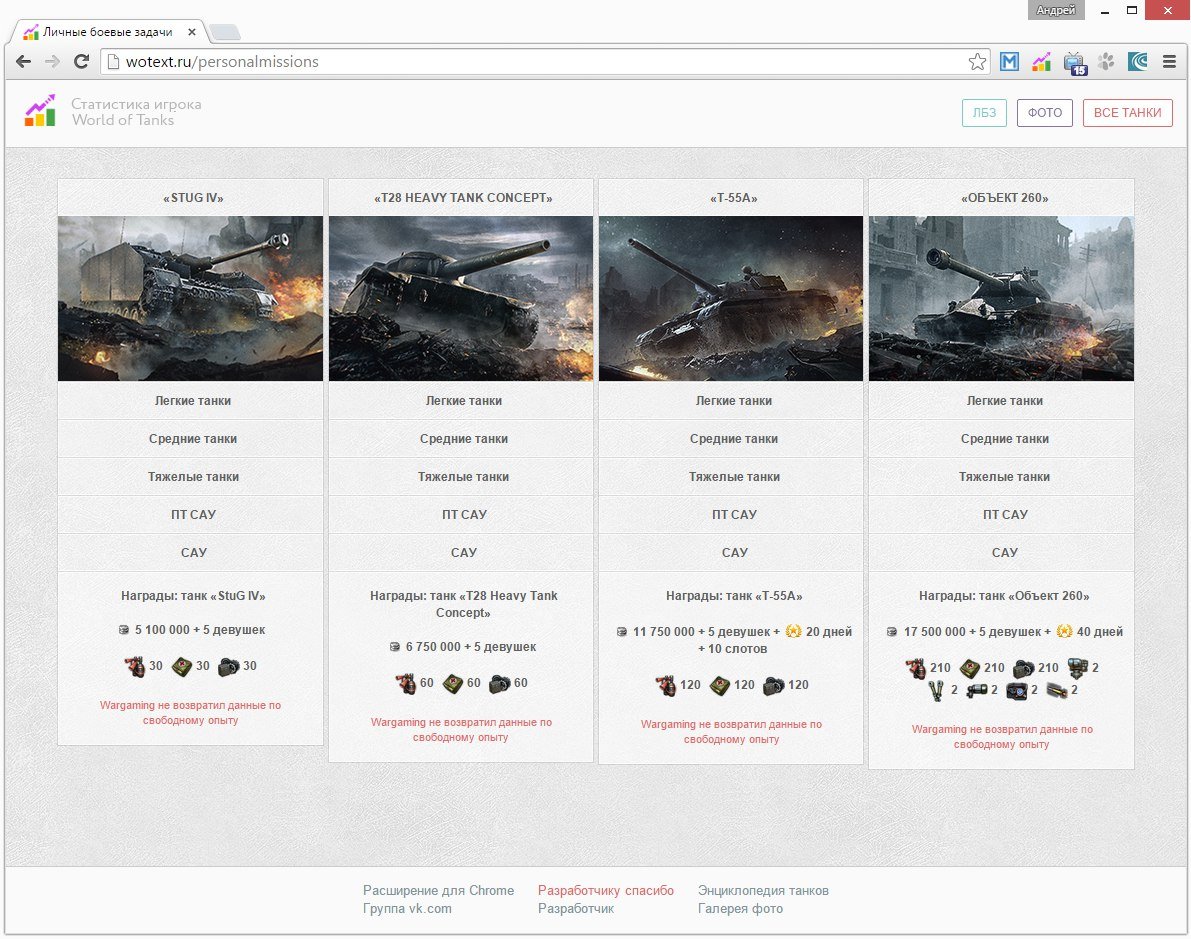Expand Средние танки under Объект 260
Screen dimensions: 1191x939
point(1001,438)
